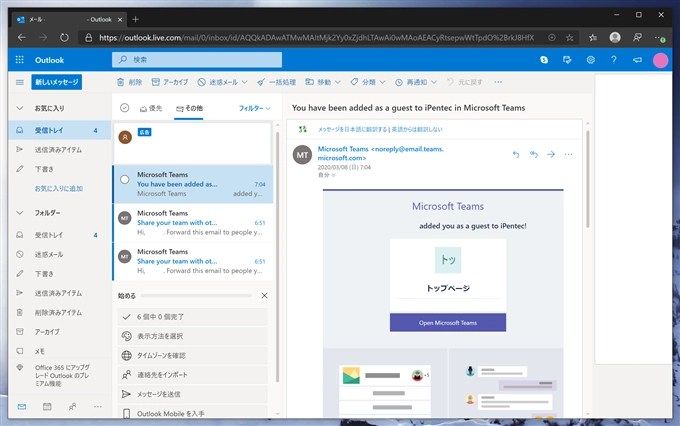The image size is (680, 426).
Task: Switch to the その他 tab
Action: (189, 108)
